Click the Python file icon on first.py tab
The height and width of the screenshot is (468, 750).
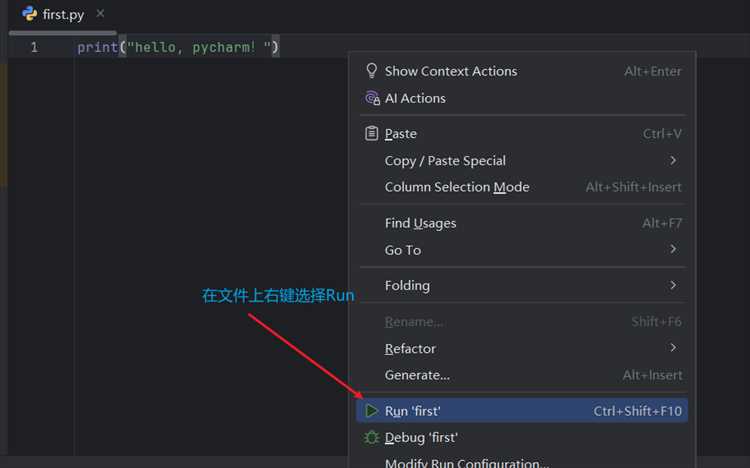(x=30, y=14)
